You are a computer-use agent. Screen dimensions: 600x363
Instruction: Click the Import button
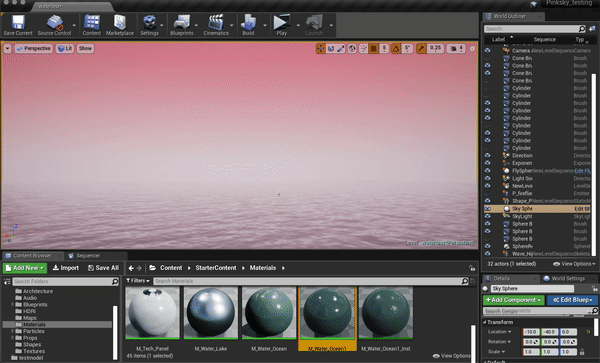(x=66, y=268)
